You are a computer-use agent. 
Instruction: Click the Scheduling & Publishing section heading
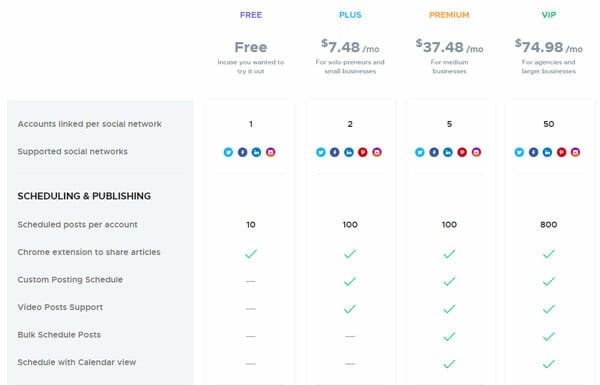click(x=84, y=196)
